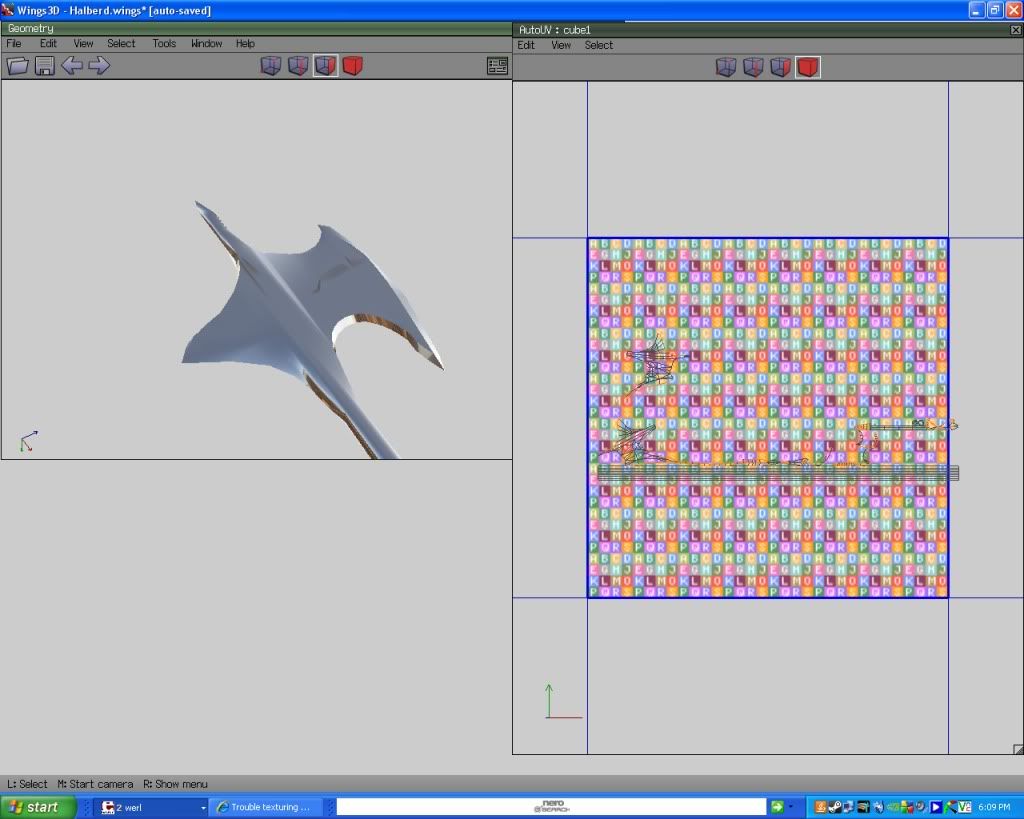Click the Nero Search input field
This screenshot has width=1024, height=819.
click(550, 807)
